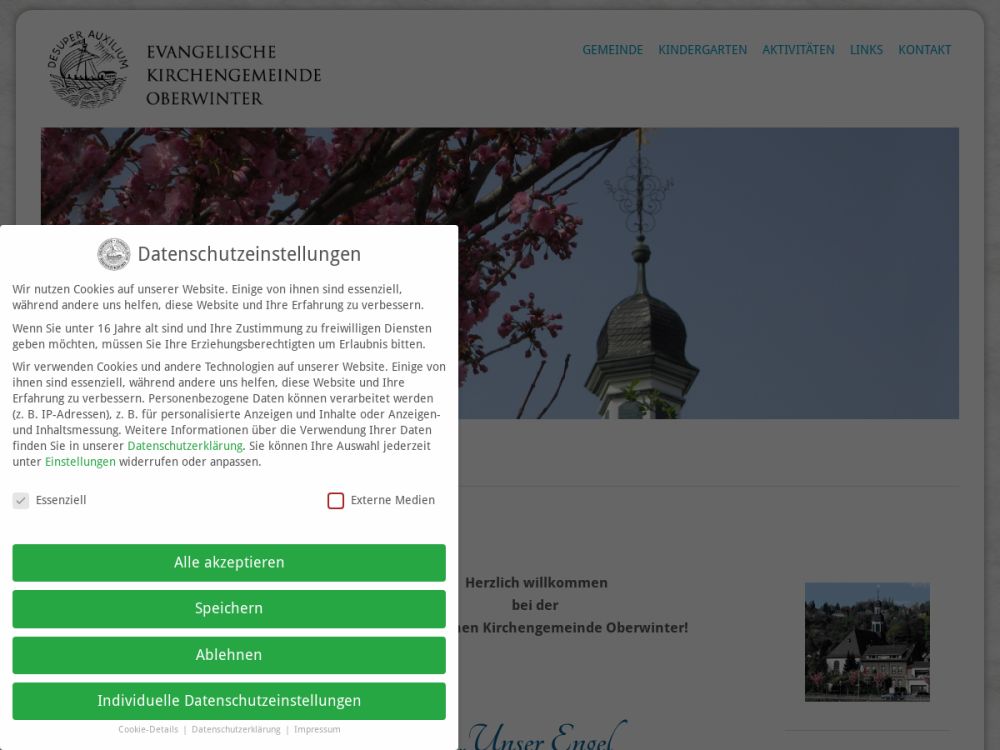Open Individuelle Datenschutzeinstellungen
This screenshot has height=750, width=1000.
229,701
